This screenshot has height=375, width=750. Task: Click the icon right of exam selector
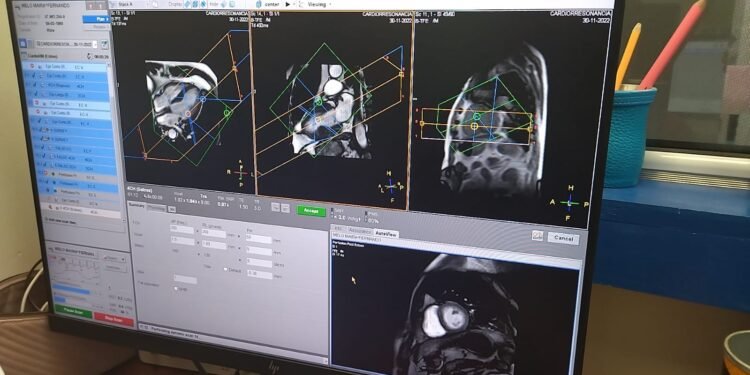click(x=104, y=44)
